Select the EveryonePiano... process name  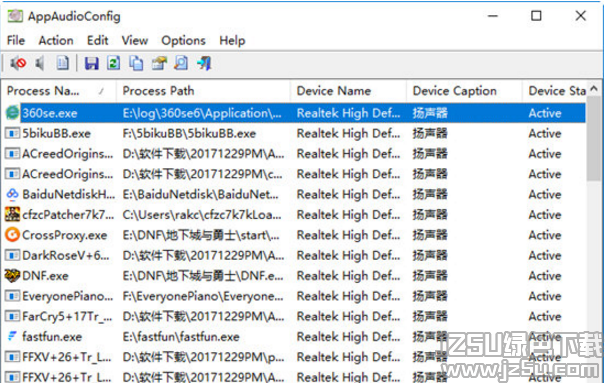[68, 296]
